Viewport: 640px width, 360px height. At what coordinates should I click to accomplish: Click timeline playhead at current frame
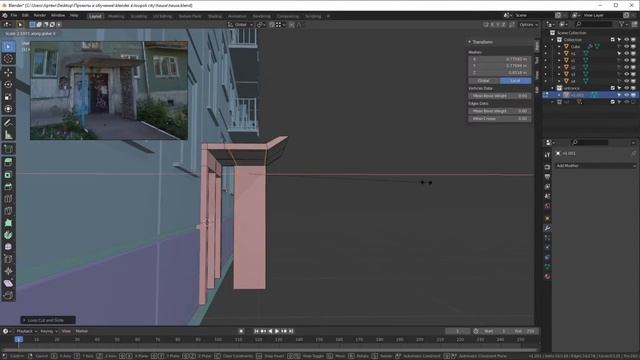tap(19, 339)
